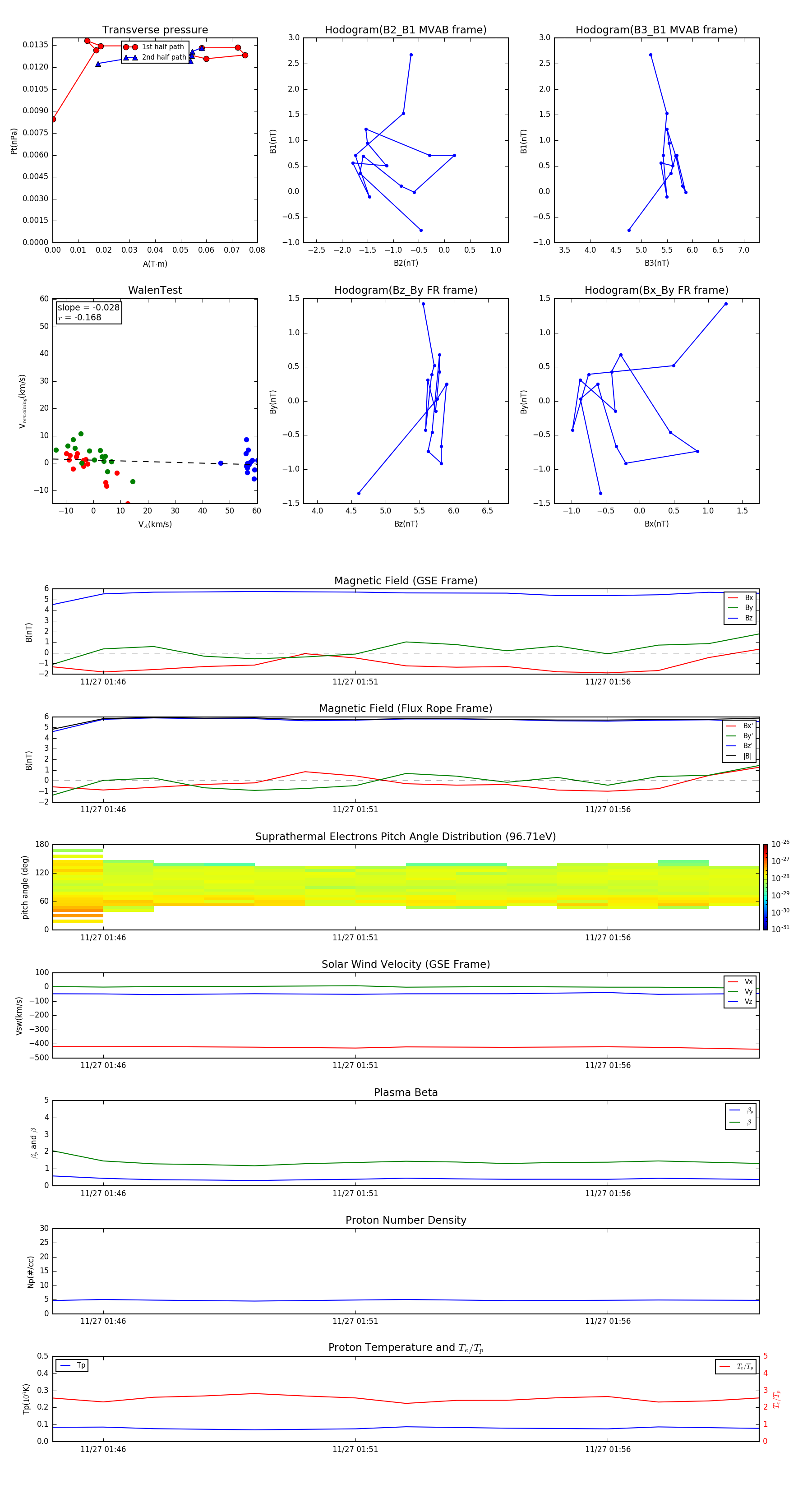
Task: Click the 'r = -0.168' annotation
Action: [x=80, y=317]
